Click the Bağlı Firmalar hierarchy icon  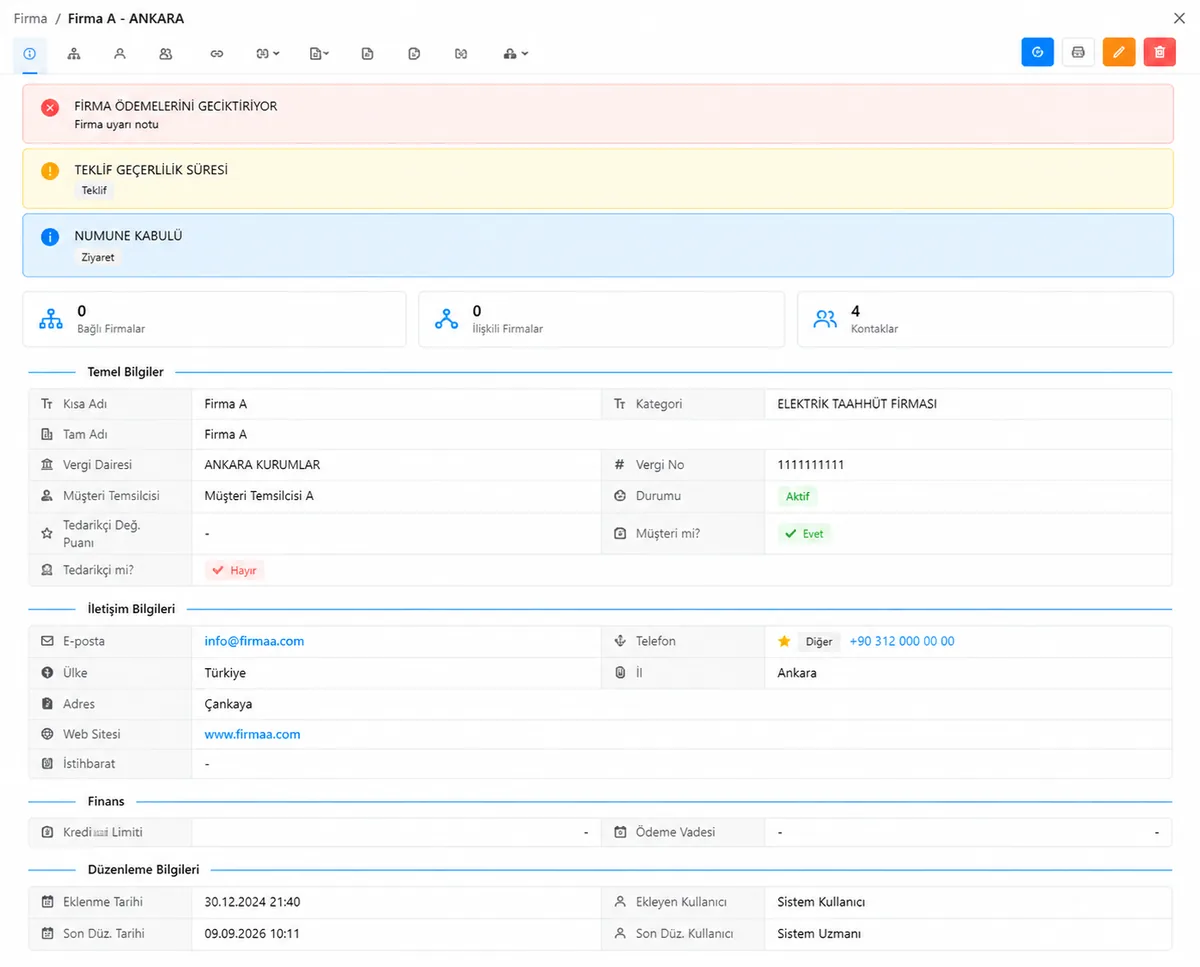click(50, 319)
